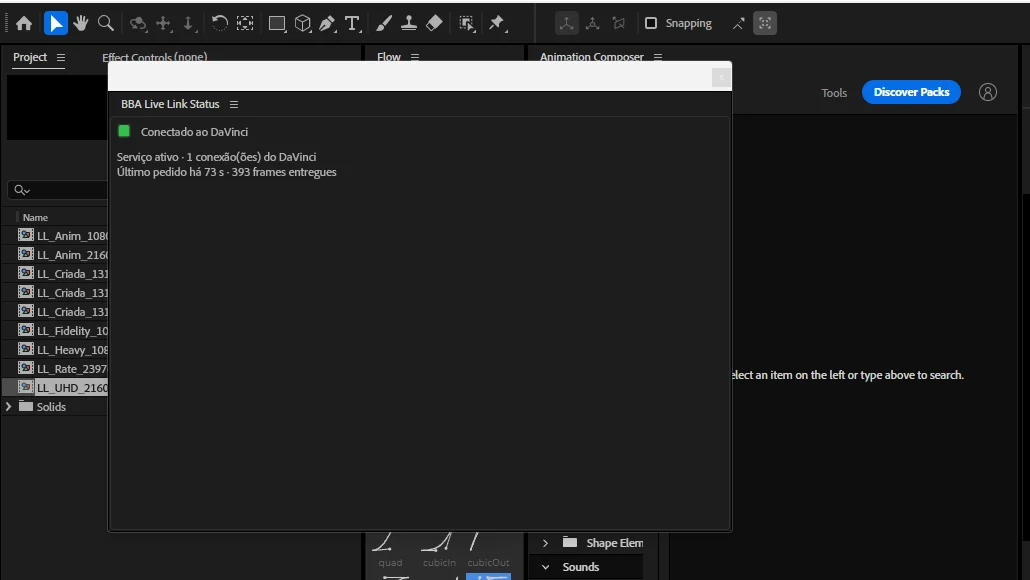This screenshot has height=580, width=1030.
Task: Click the green connection status indicator
Action: point(124,131)
